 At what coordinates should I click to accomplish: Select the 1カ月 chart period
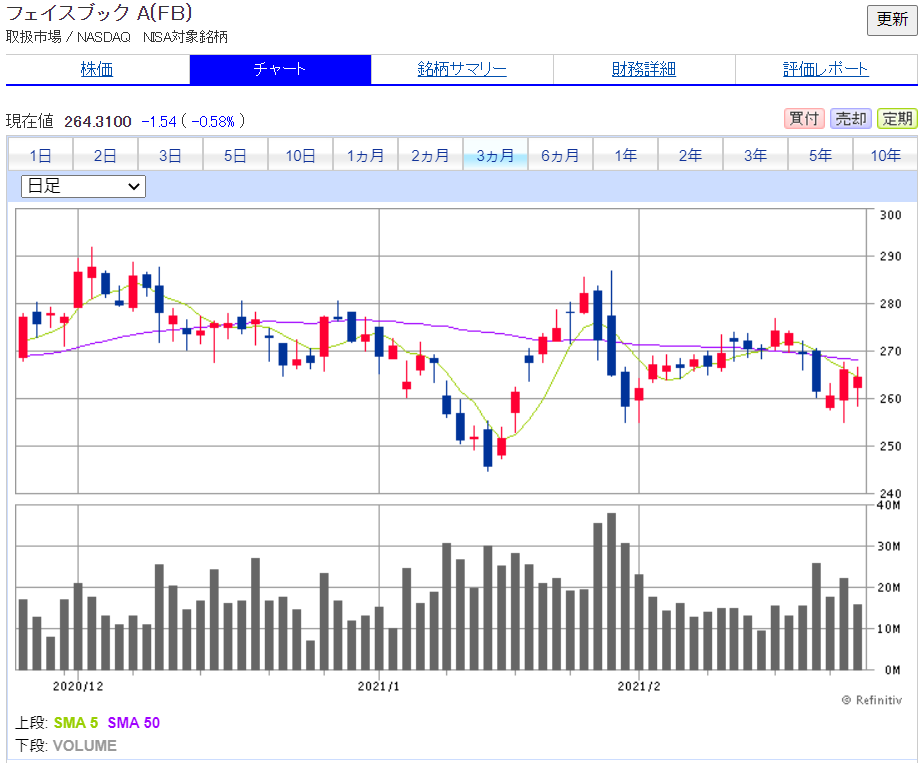[x=366, y=156]
